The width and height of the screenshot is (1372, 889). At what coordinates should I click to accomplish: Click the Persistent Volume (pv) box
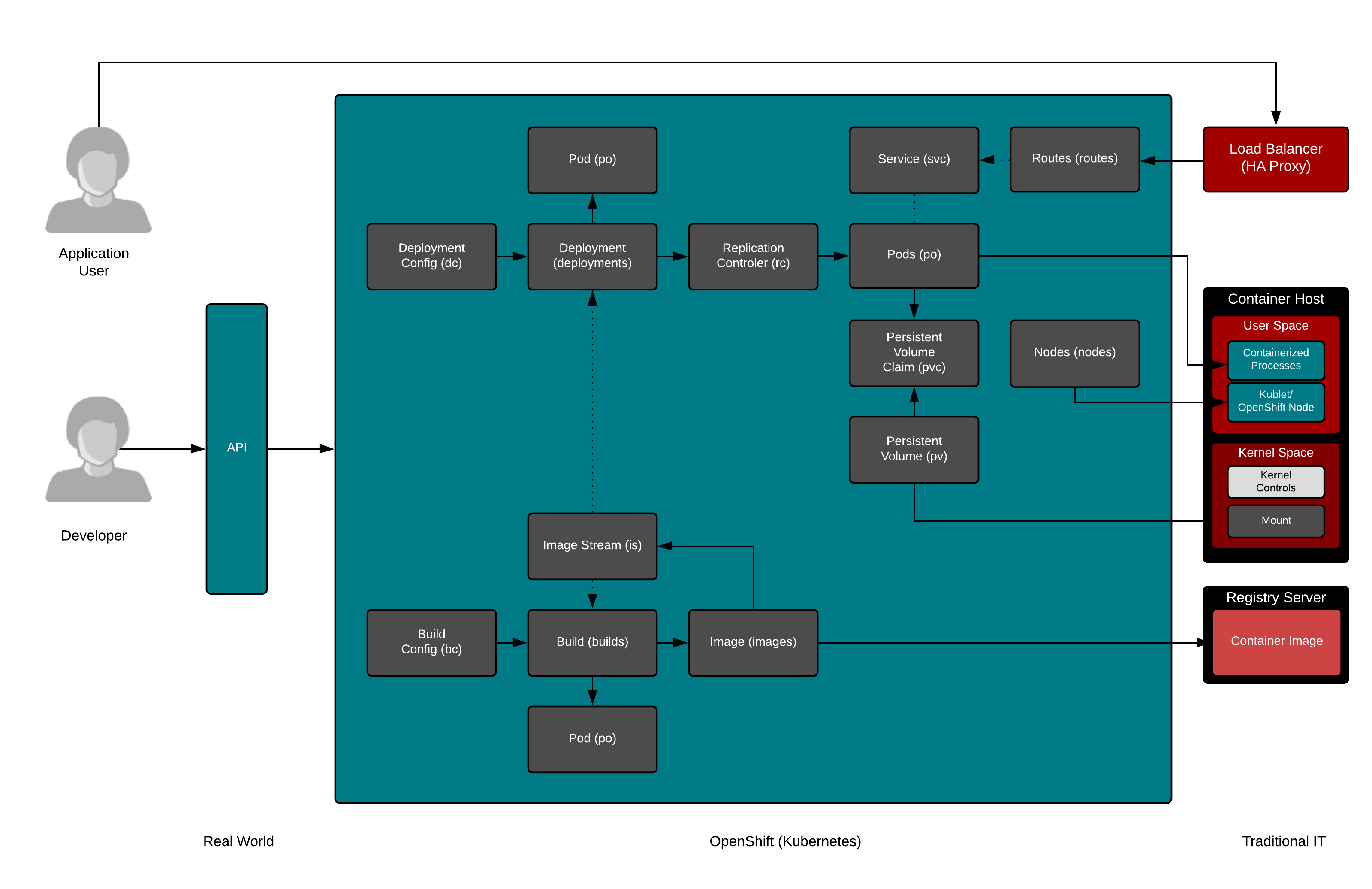(x=914, y=450)
